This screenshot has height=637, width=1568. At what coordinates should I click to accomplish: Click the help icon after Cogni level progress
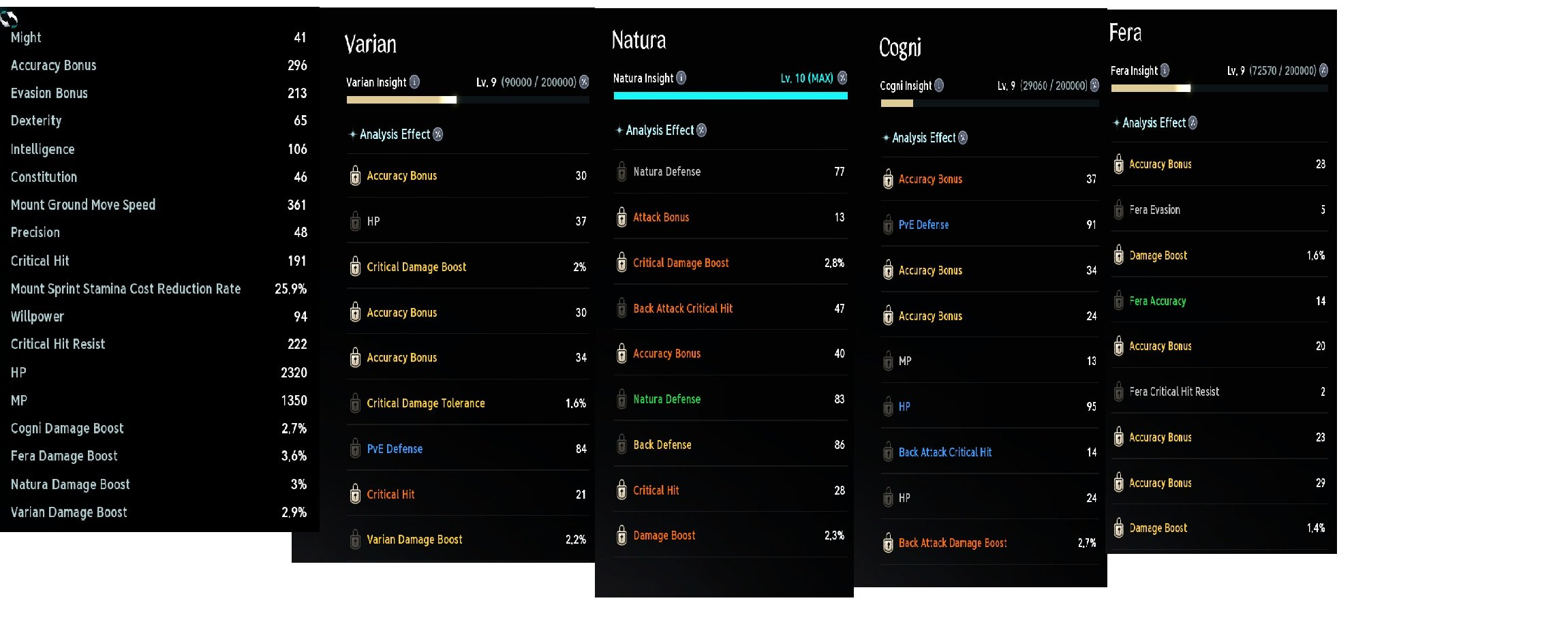click(1094, 85)
